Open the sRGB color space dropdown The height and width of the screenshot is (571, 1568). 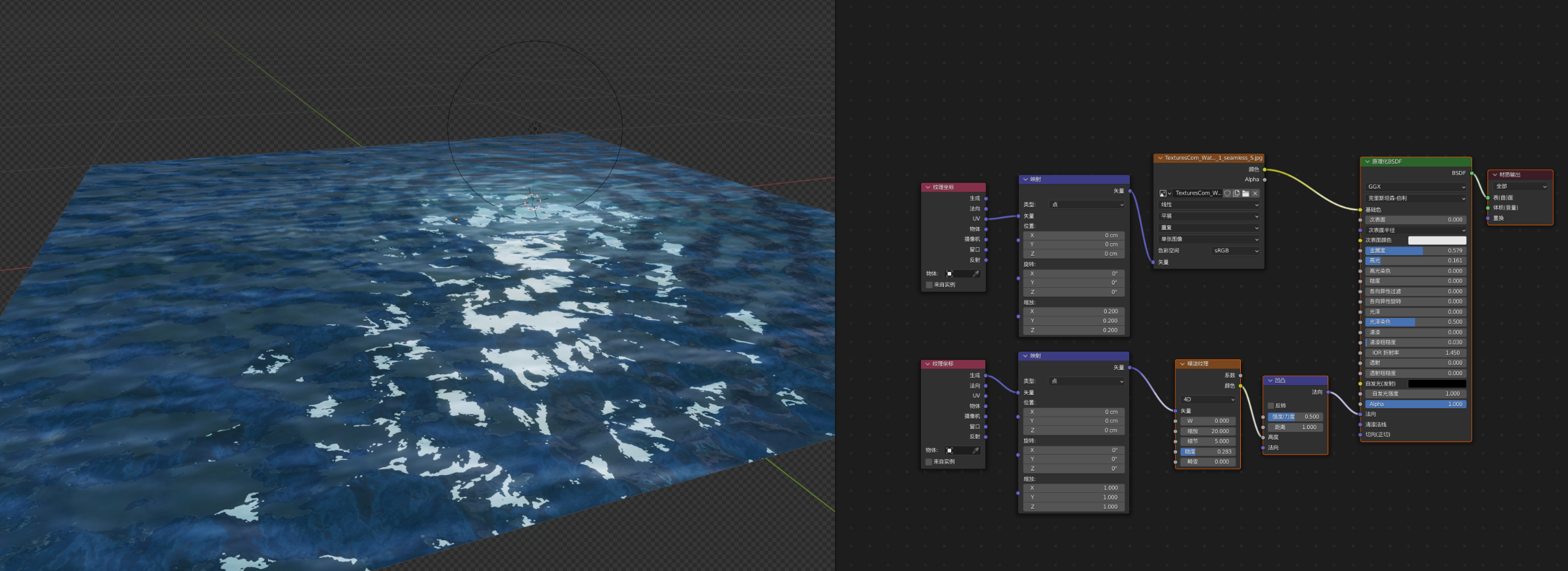(x=1236, y=250)
